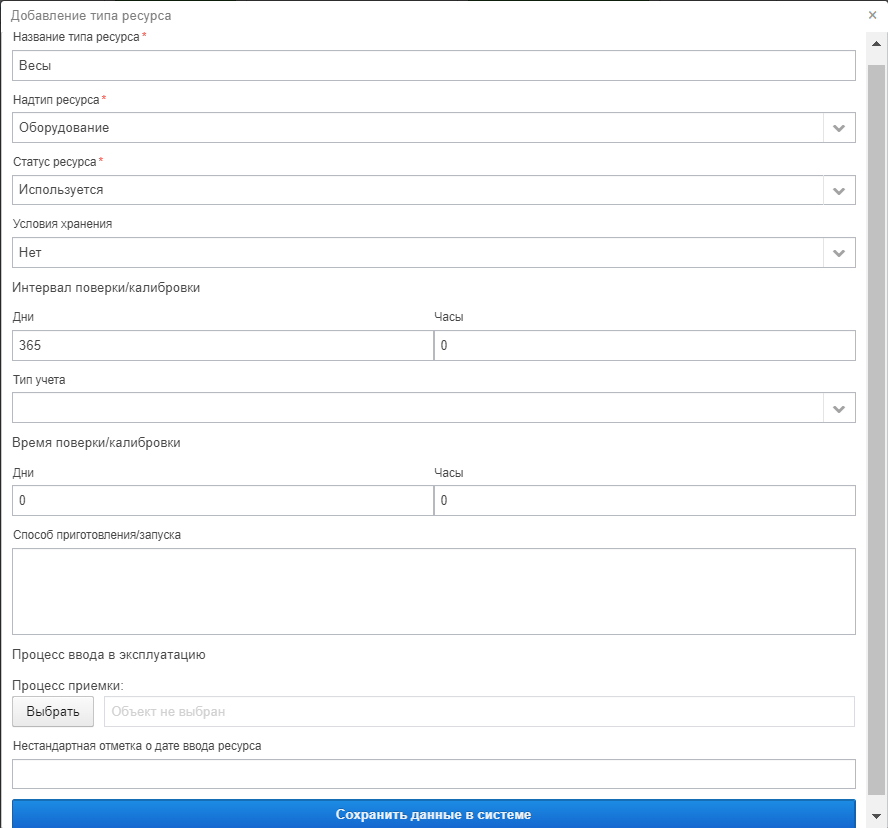Focus the 'Часы' field under Время поверки/калибровки

[645, 501]
